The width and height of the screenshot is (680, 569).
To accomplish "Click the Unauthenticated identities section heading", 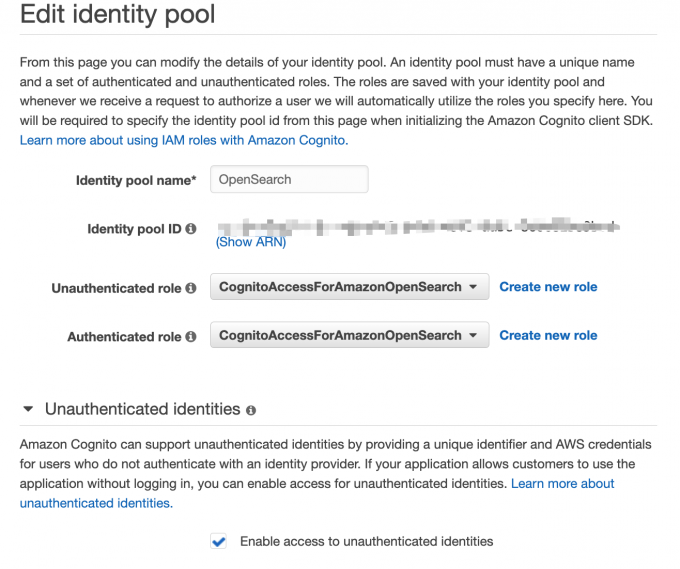I will point(143,409).
